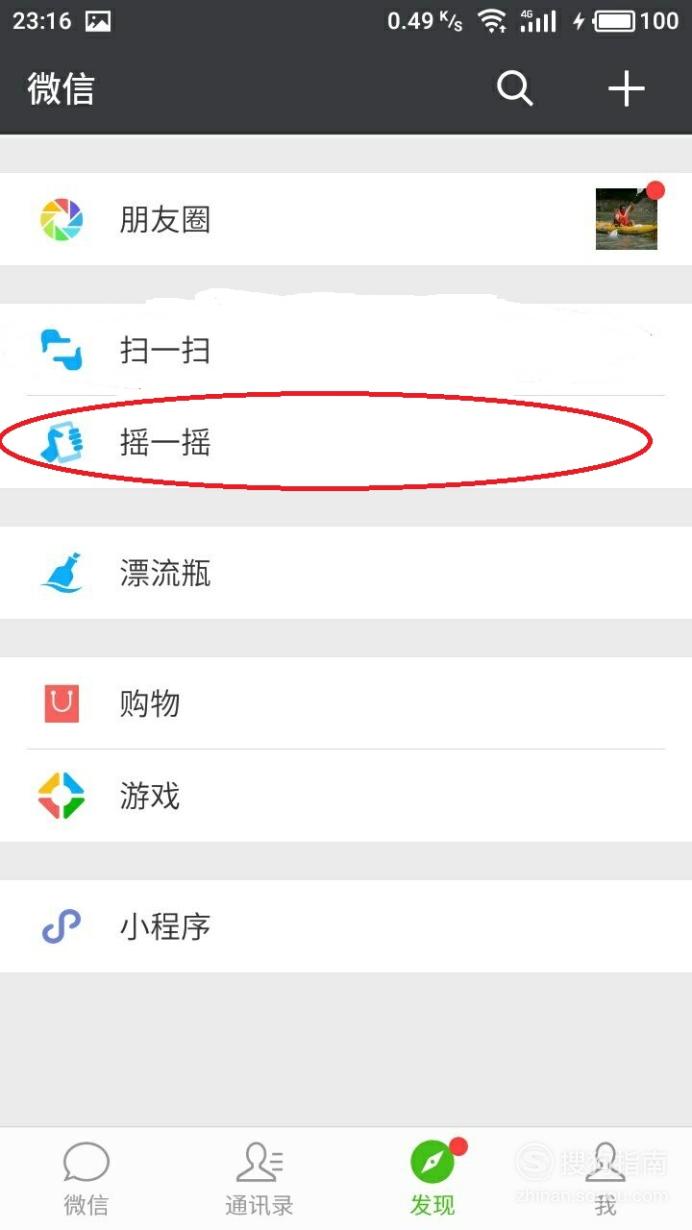The image size is (692, 1230).
Task: Open the 朋友圈 entry
Action: 346,219
